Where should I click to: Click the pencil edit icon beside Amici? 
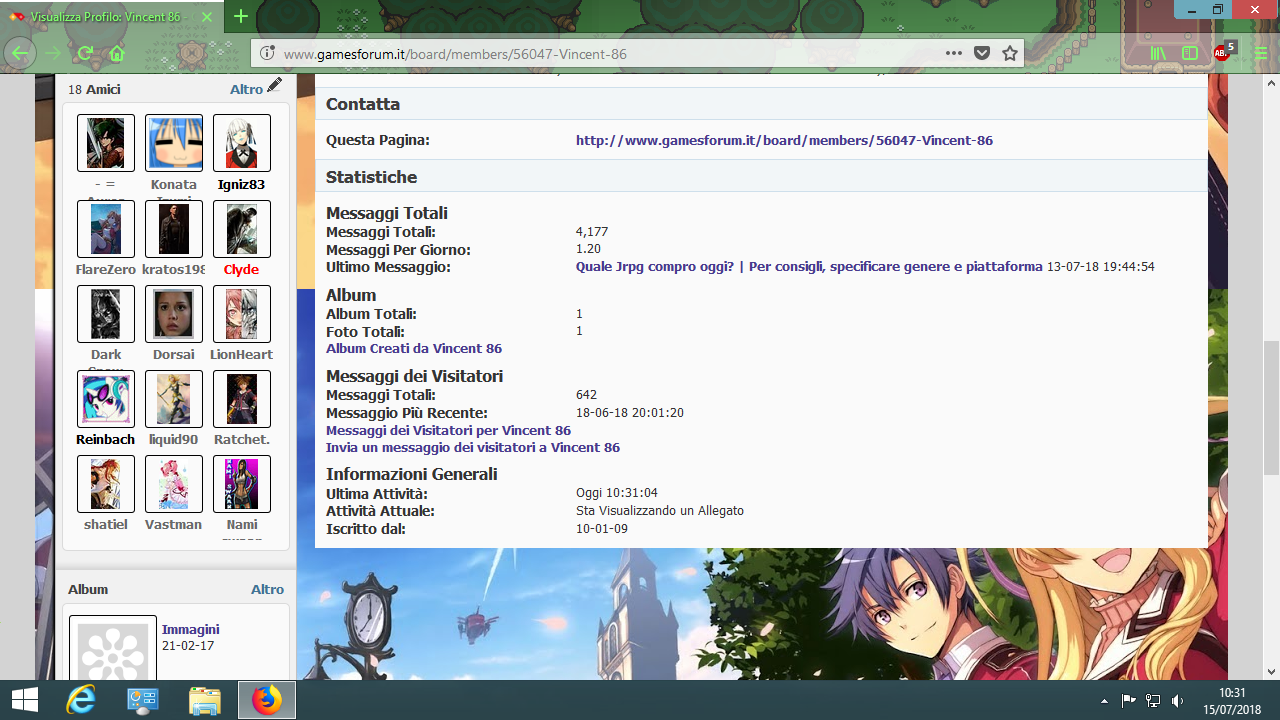click(x=274, y=87)
